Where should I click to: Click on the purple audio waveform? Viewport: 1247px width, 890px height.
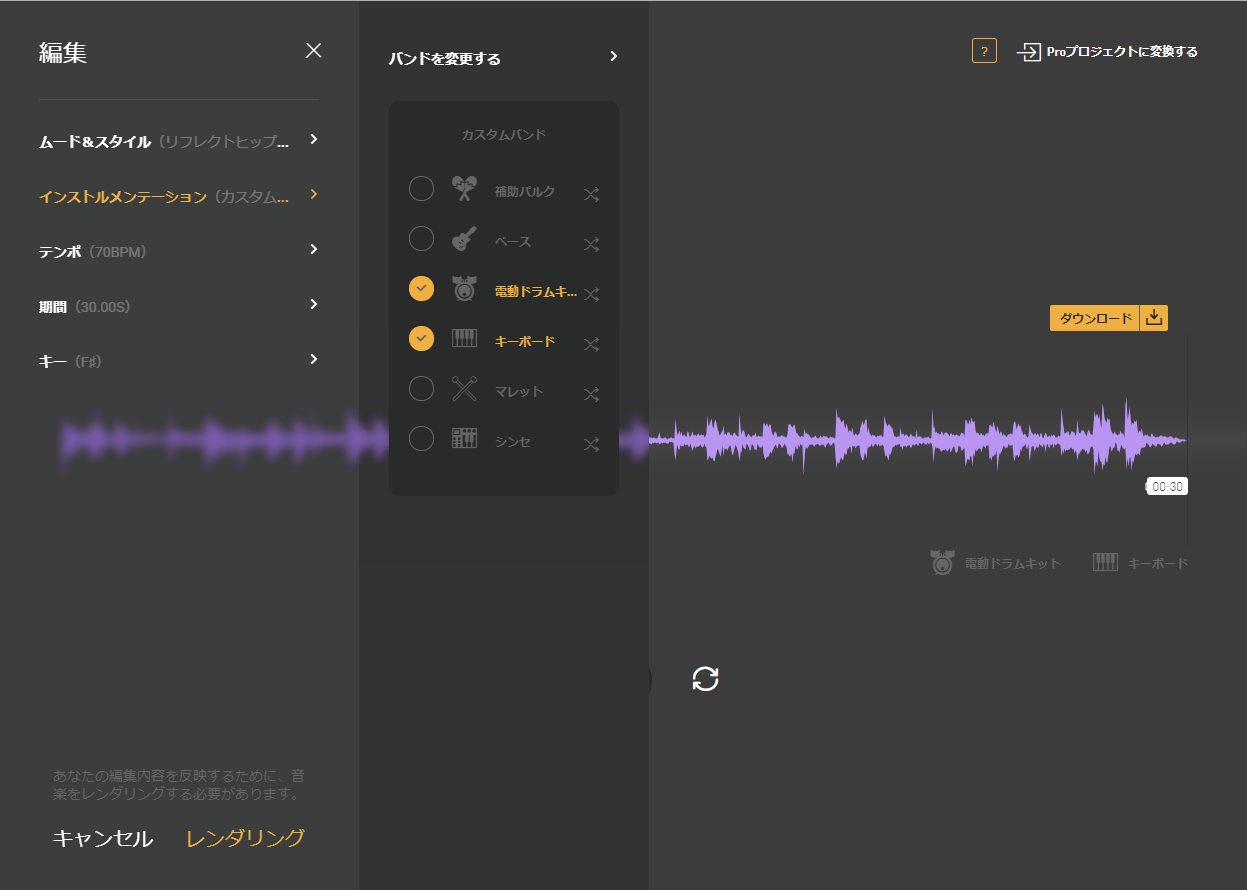917,438
